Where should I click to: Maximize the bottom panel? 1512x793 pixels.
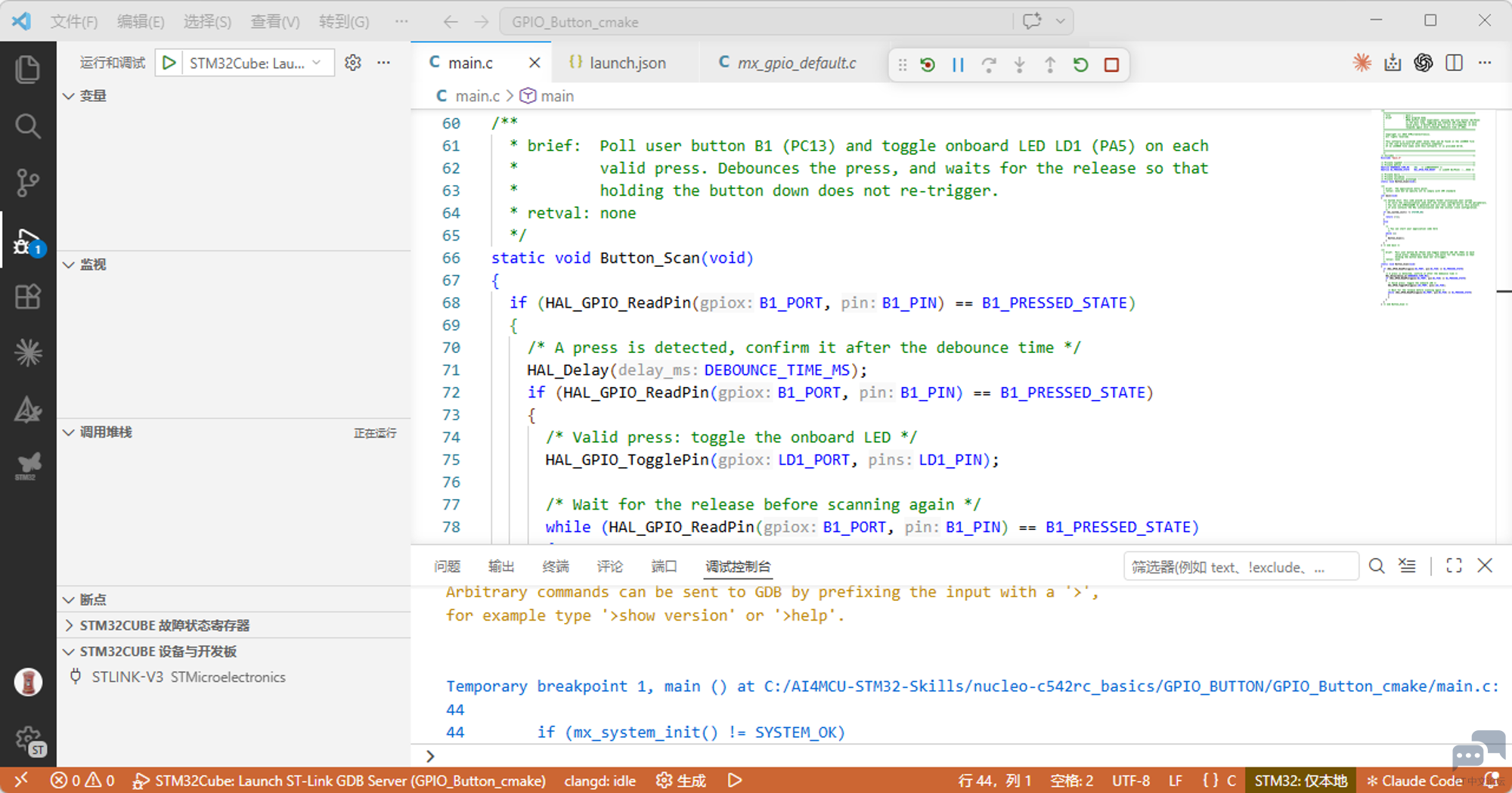click(1454, 565)
